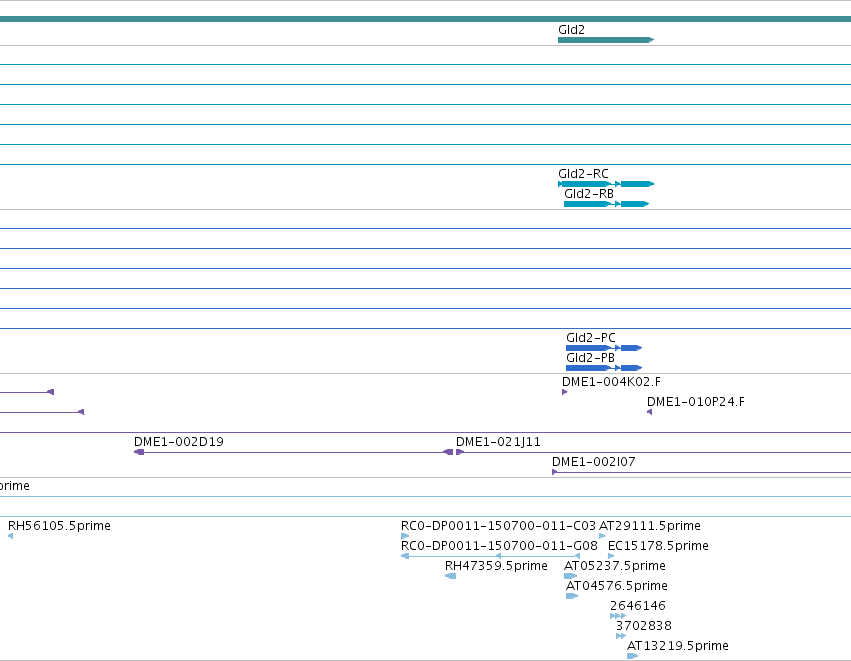Click the Gld2-PC protein label

point(590,338)
